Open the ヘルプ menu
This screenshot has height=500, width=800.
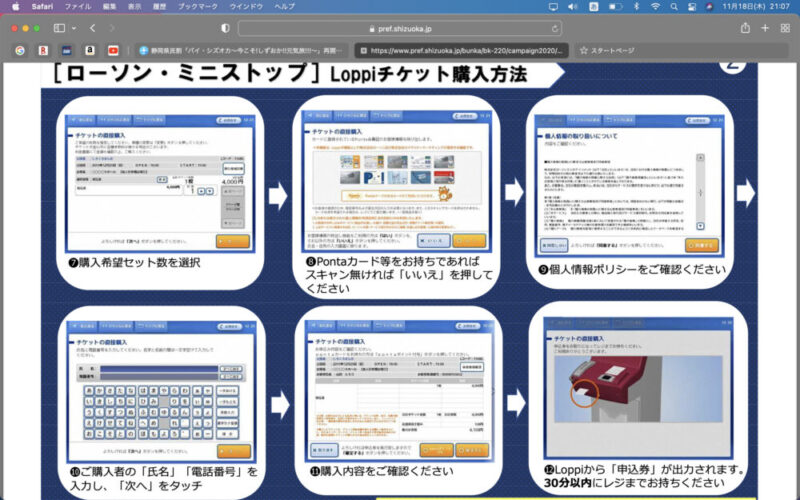point(285,7)
